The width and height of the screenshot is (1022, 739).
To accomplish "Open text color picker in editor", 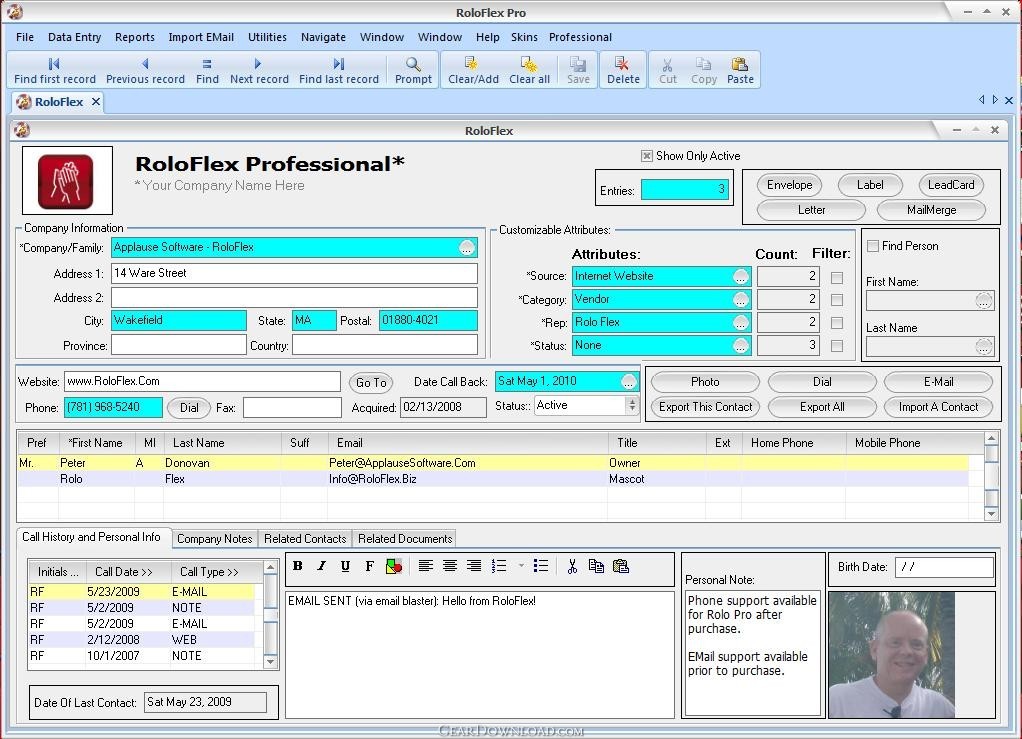I will (394, 566).
